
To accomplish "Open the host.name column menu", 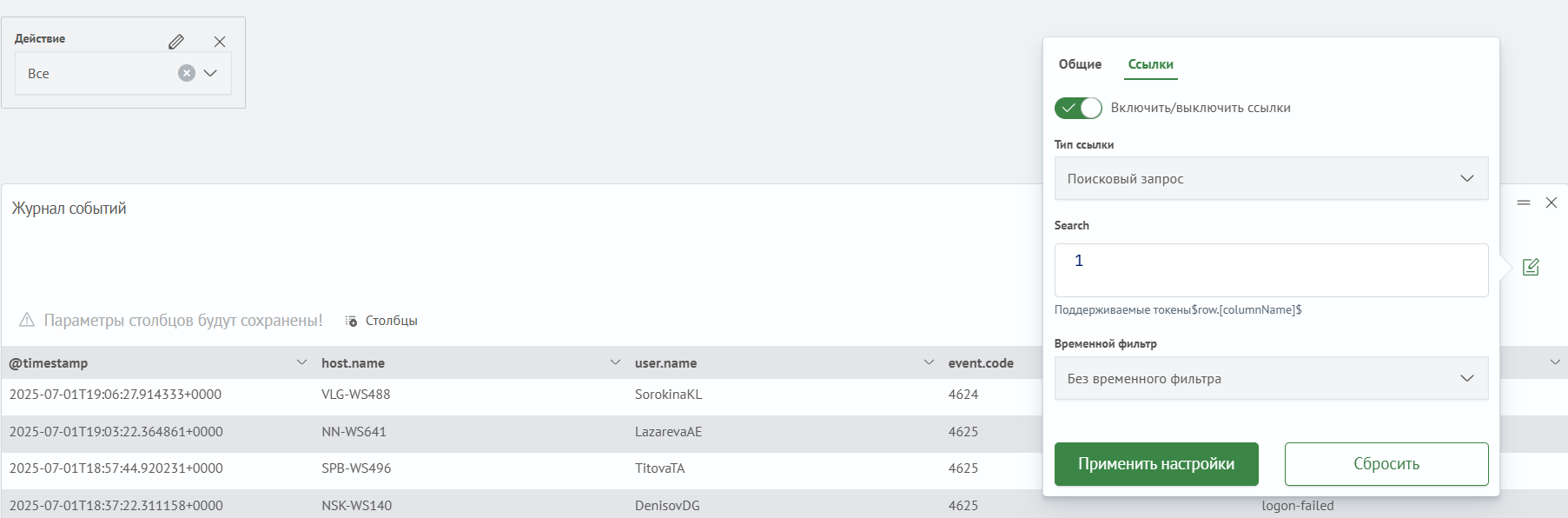I will (x=615, y=362).
